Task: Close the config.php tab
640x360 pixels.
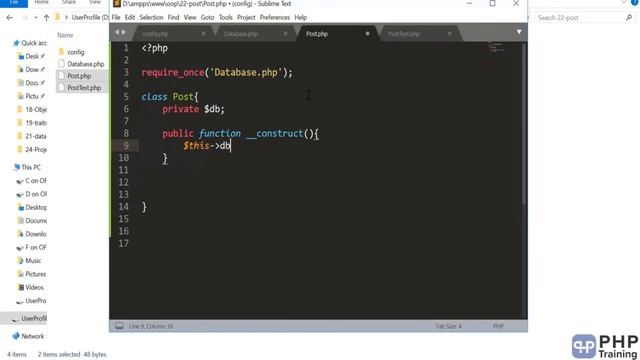Action: click(204, 33)
